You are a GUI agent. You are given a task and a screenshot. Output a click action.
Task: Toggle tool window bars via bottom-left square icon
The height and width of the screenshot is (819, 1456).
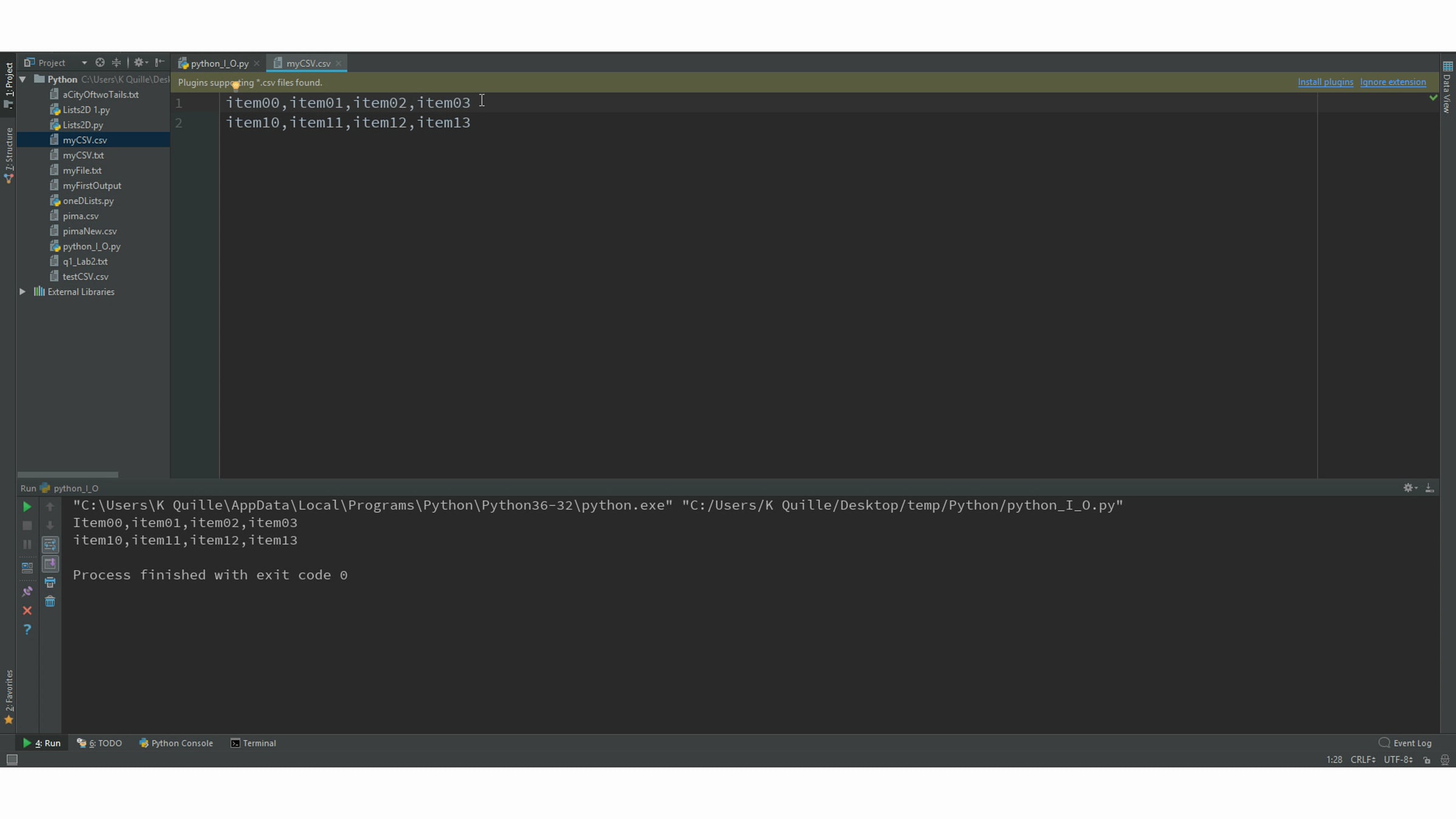coord(12,760)
